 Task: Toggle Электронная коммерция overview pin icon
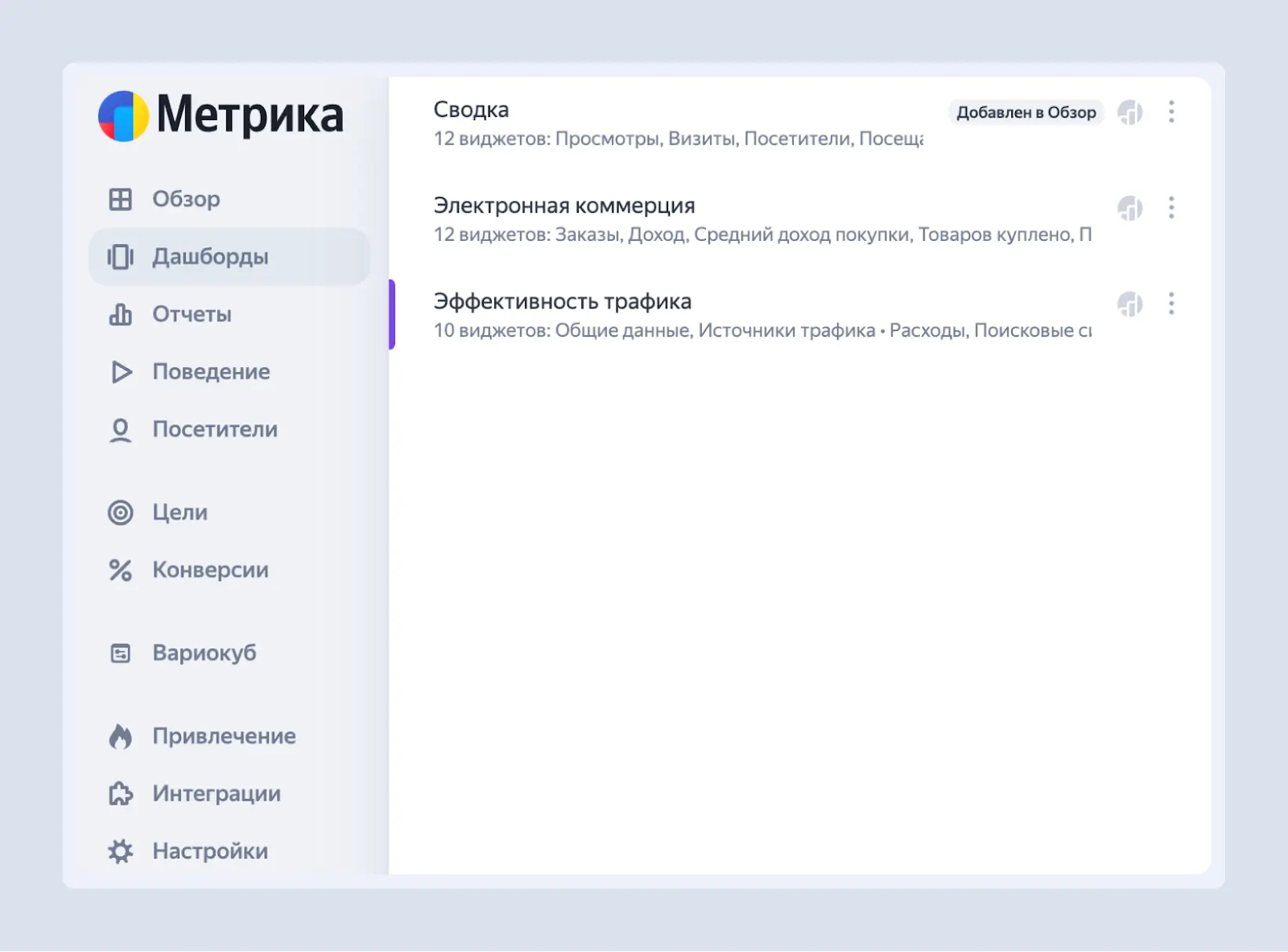tap(1129, 209)
